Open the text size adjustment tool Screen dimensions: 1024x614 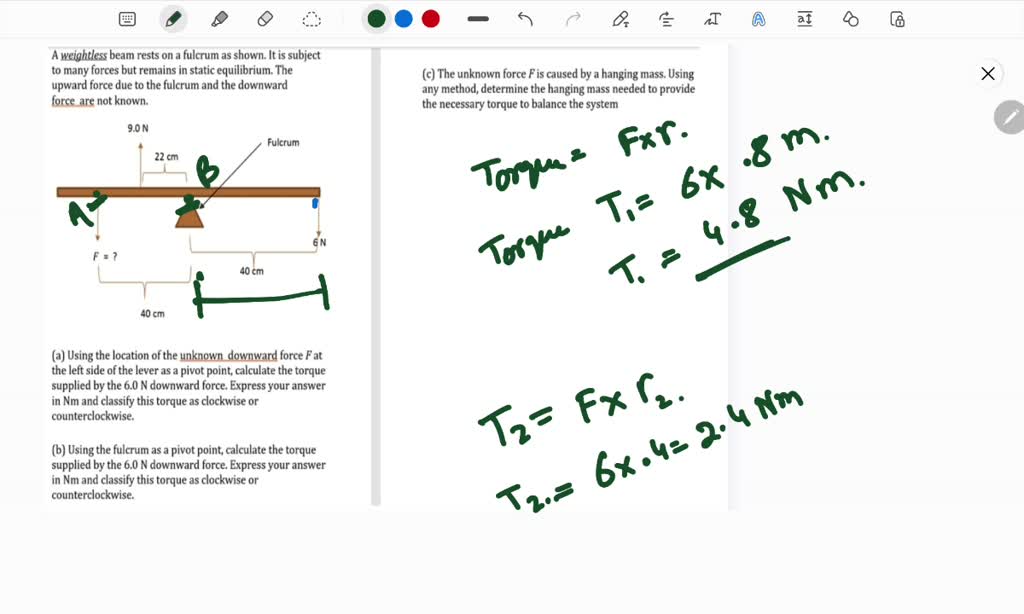coord(805,19)
